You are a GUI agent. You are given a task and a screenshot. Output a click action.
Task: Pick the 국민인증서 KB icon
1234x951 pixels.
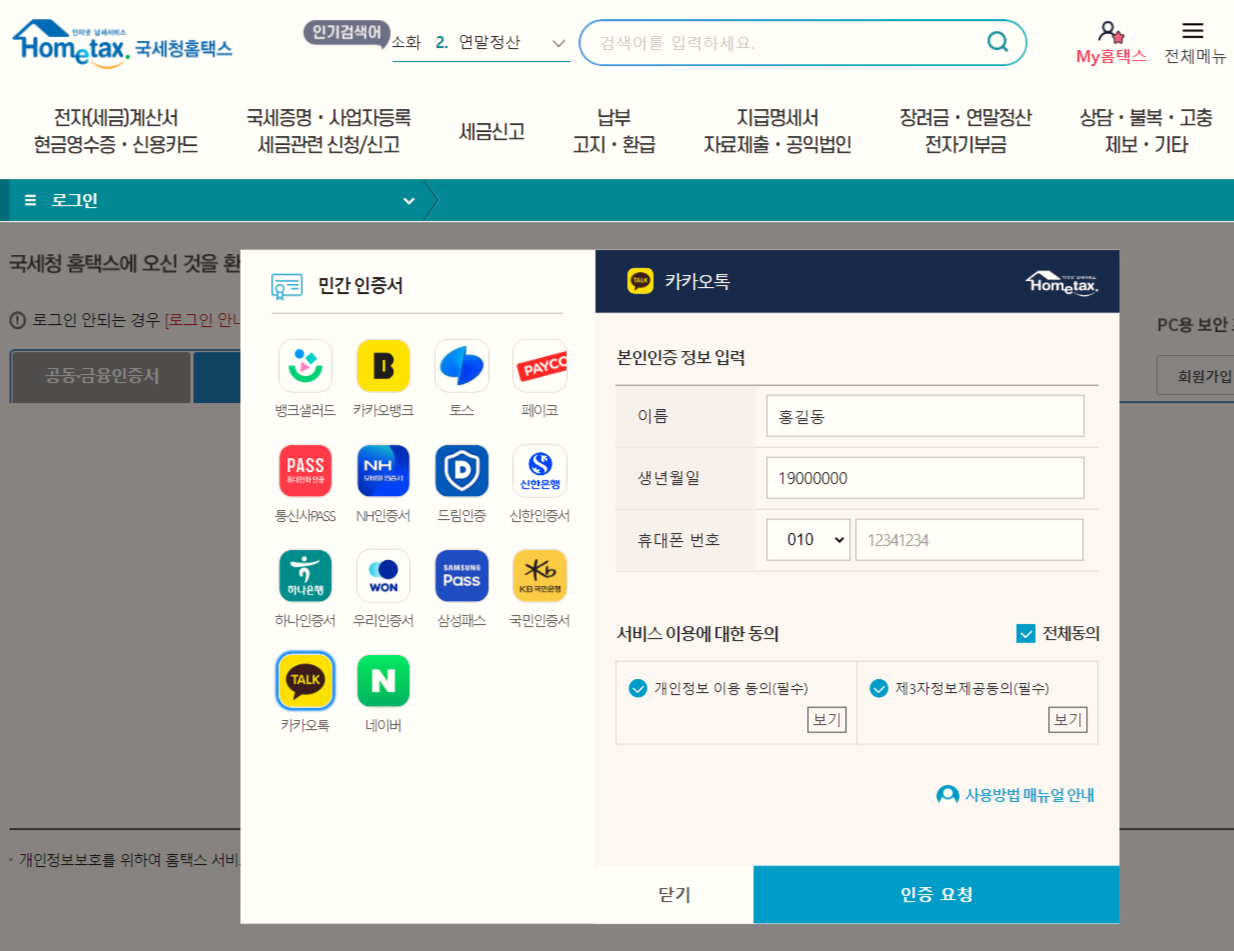tap(540, 576)
